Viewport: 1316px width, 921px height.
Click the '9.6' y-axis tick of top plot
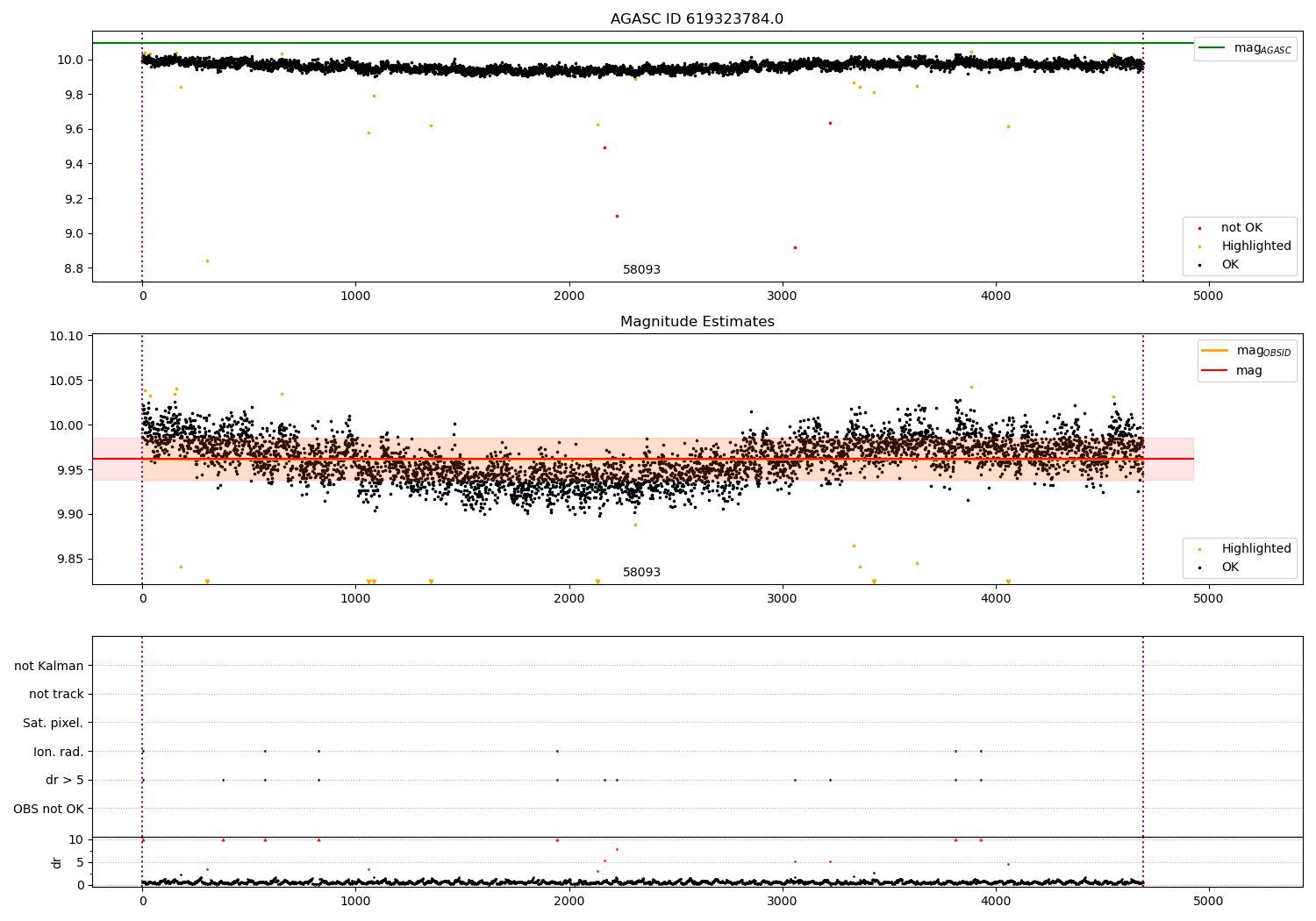click(74, 130)
